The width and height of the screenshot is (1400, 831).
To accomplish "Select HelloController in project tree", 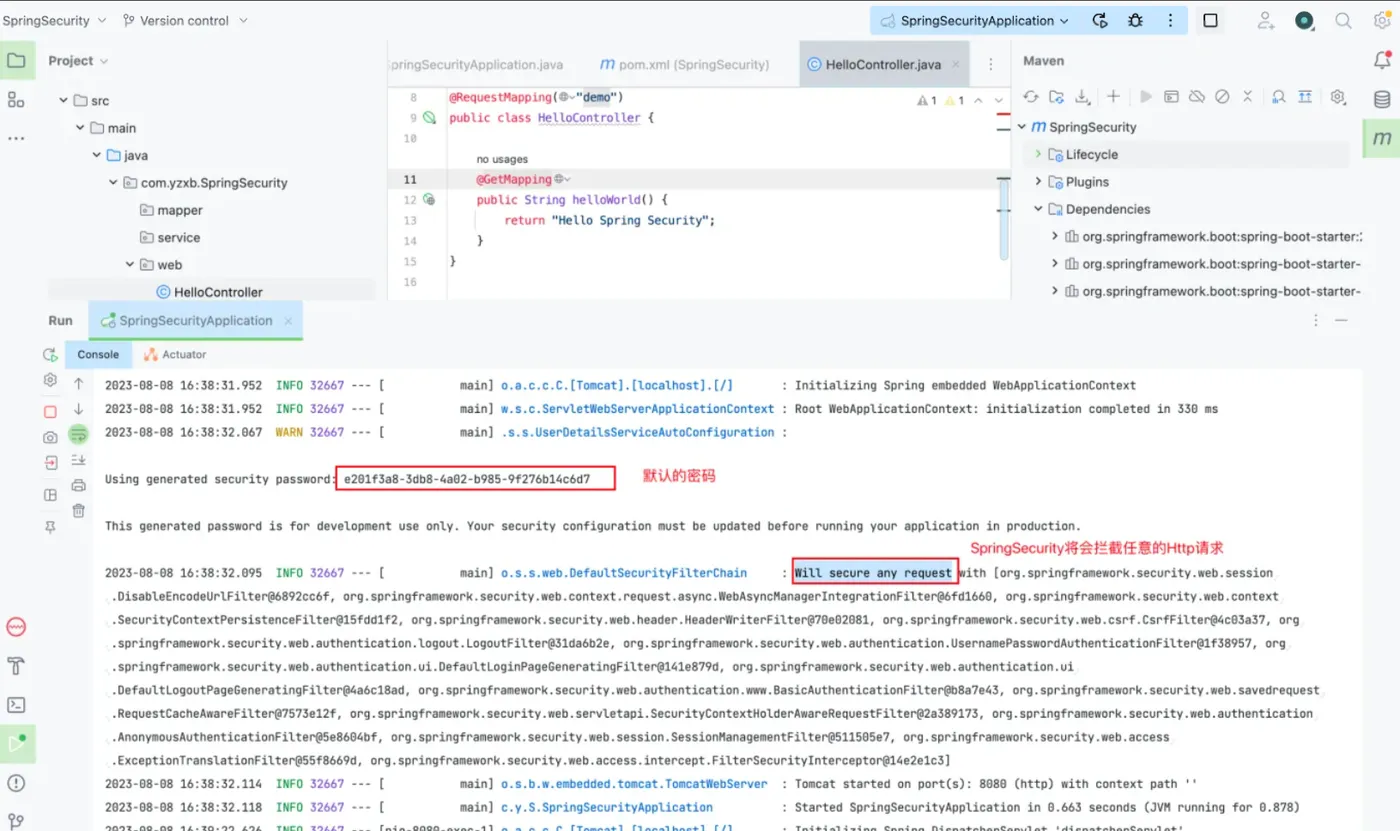I will click(209, 292).
